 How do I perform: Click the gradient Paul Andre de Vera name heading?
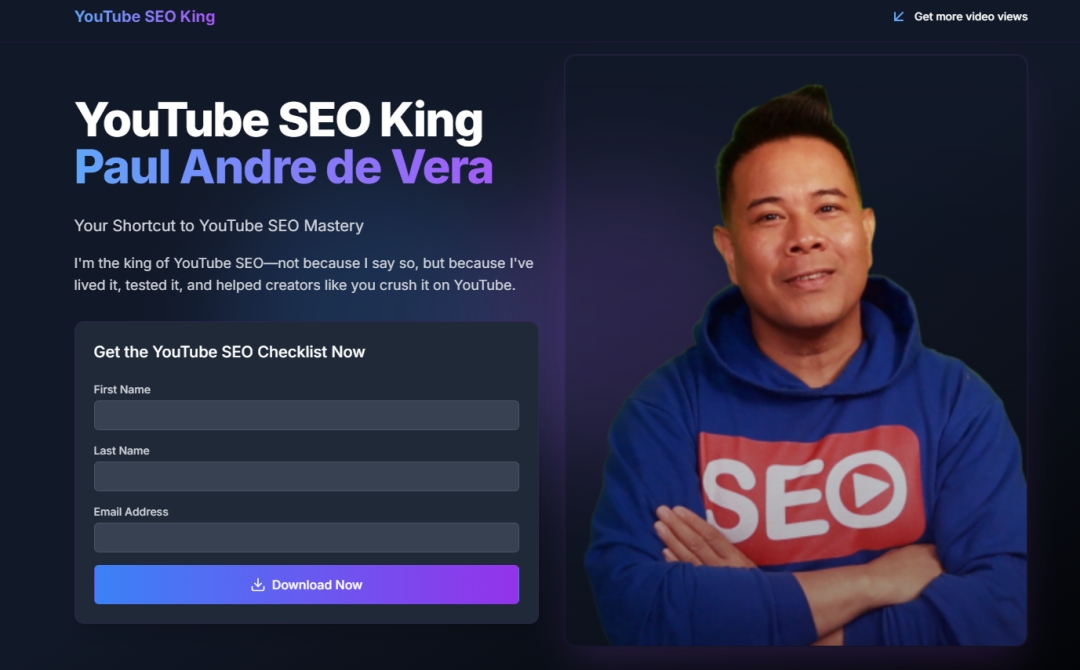[284, 167]
